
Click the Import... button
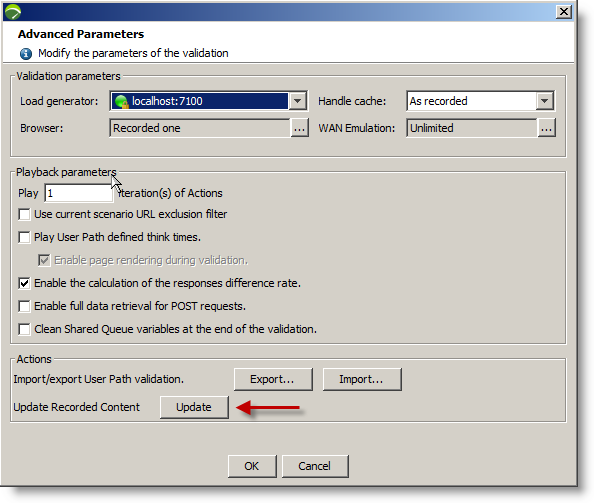[362, 379]
